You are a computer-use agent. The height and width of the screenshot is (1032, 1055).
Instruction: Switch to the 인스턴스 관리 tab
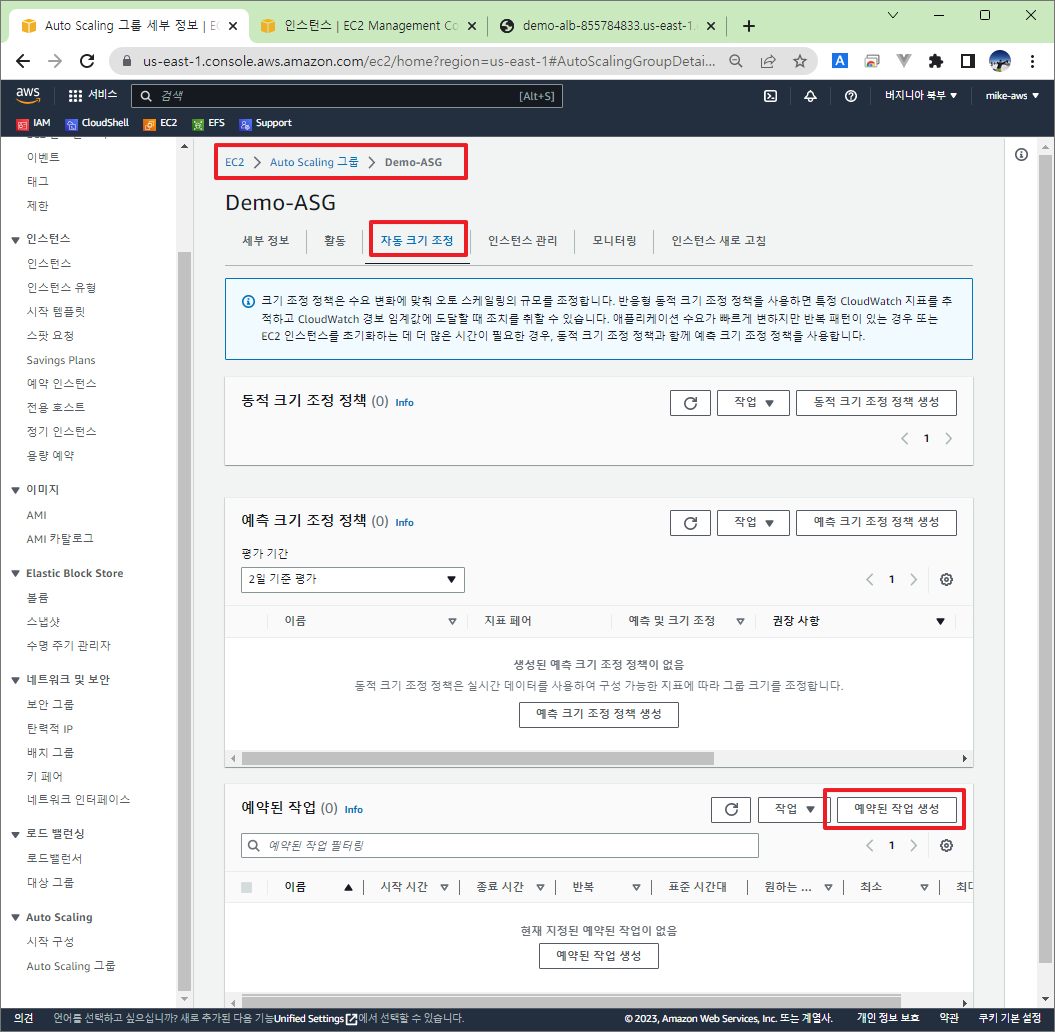pyautogui.click(x=523, y=240)
